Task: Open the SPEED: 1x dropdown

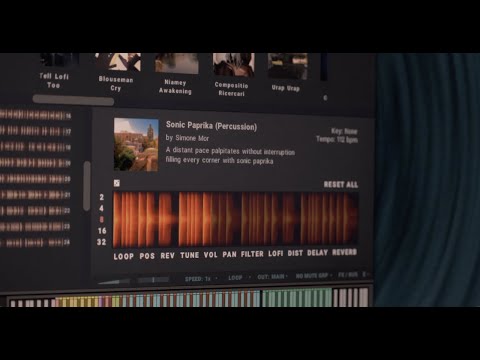Action: [x=201, y=279]
